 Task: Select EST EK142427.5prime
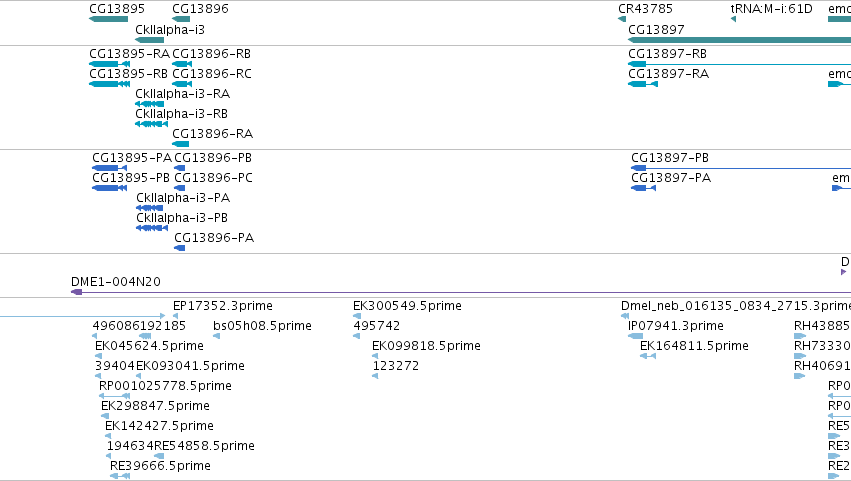(159, 427)
